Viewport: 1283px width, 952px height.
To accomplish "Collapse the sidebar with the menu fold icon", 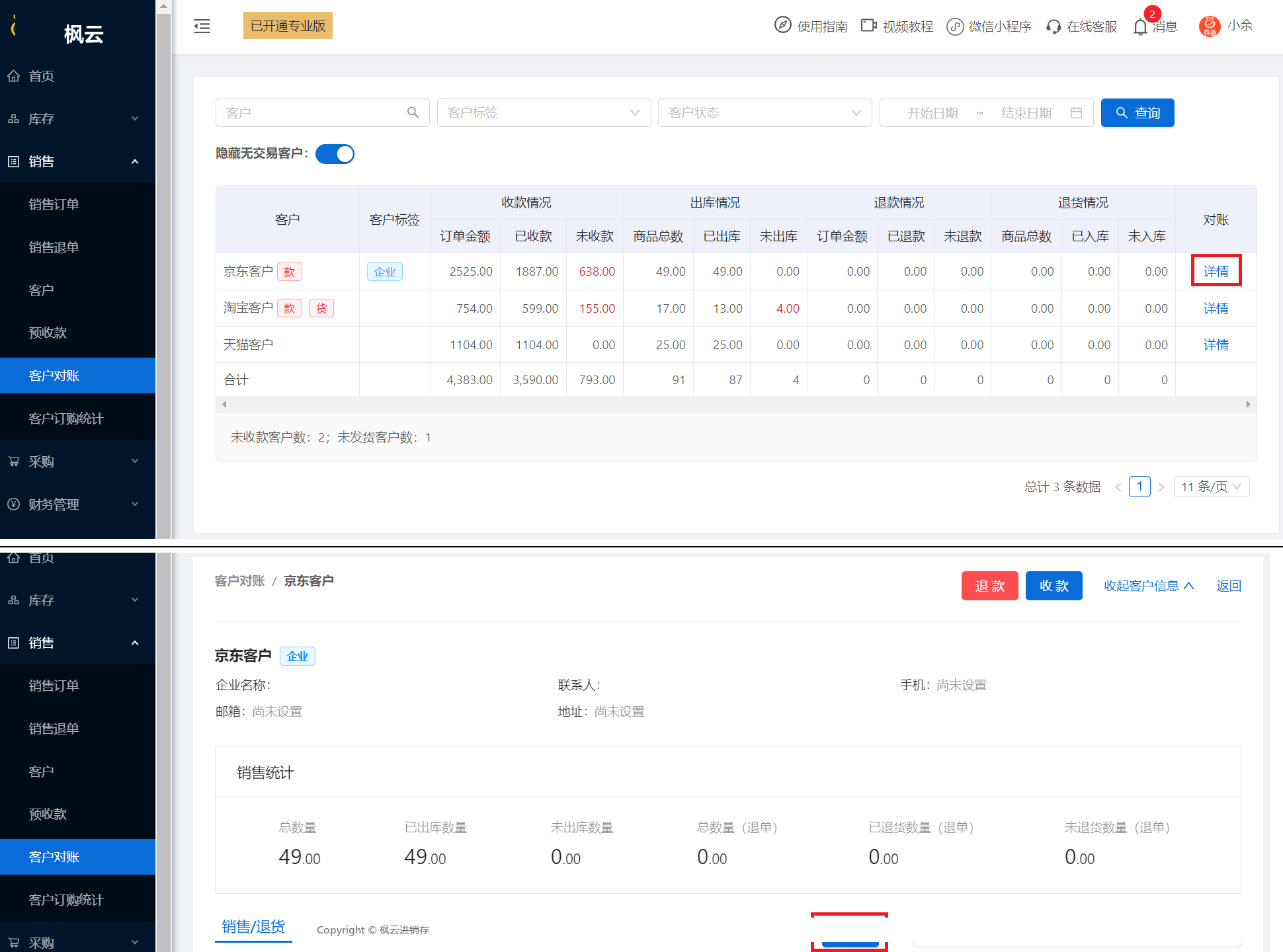I will (x=202, y=26).
